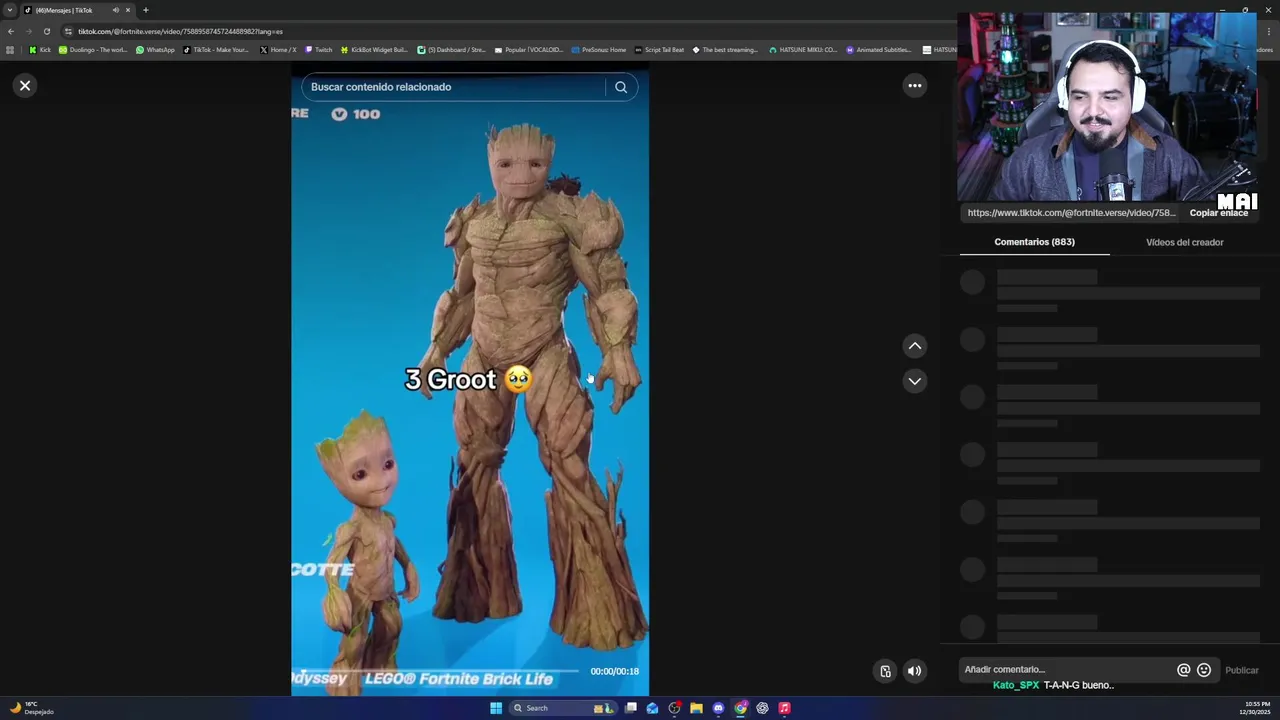Screen dimensions: 1280x720
Task: Open the emoji picker in comment box
Action: 1204,670
